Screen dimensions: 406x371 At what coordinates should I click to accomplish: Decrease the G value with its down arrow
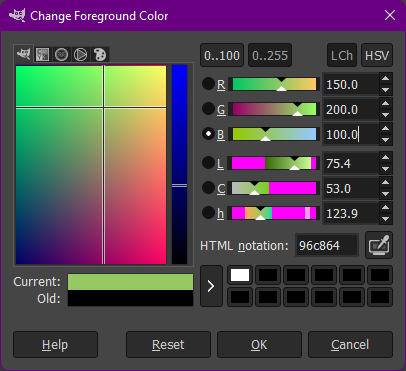pyautogui.click(x=386, y=115)
